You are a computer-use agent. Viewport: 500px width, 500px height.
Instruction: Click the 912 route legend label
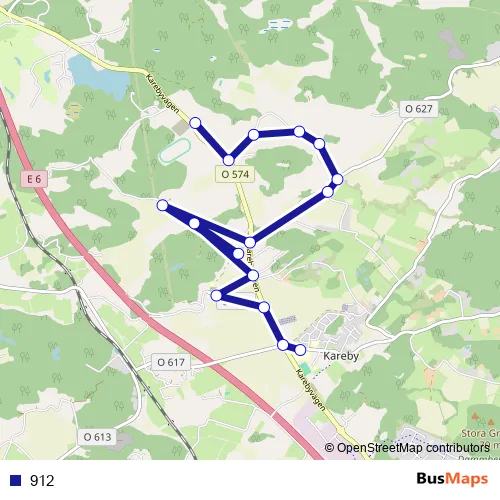(x=42, y=480)
